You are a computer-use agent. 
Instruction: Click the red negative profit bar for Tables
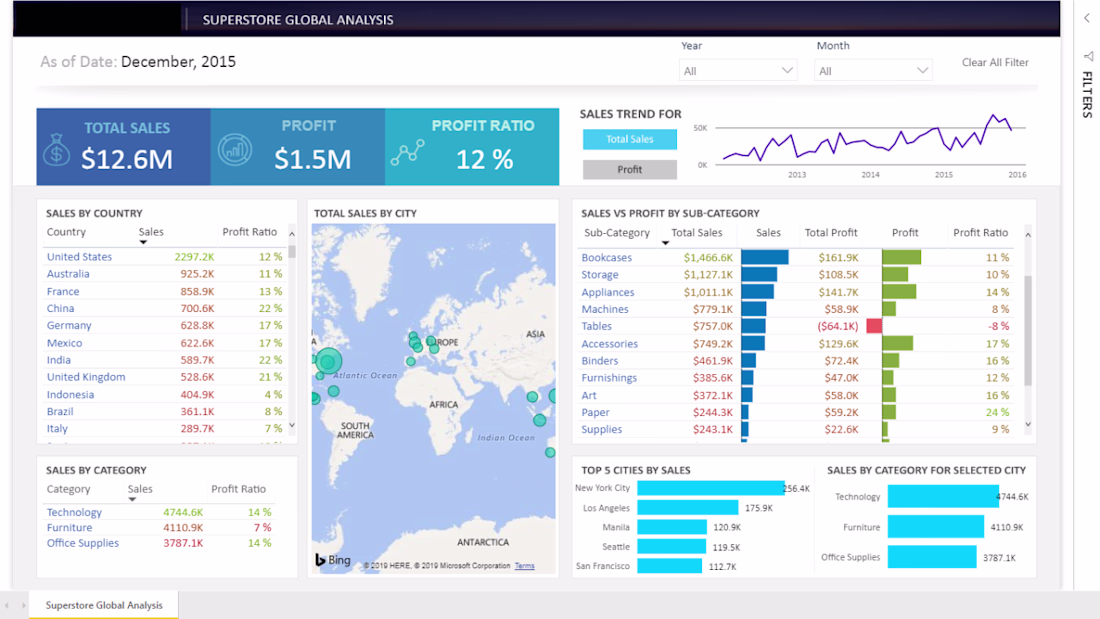coord(874,326)
